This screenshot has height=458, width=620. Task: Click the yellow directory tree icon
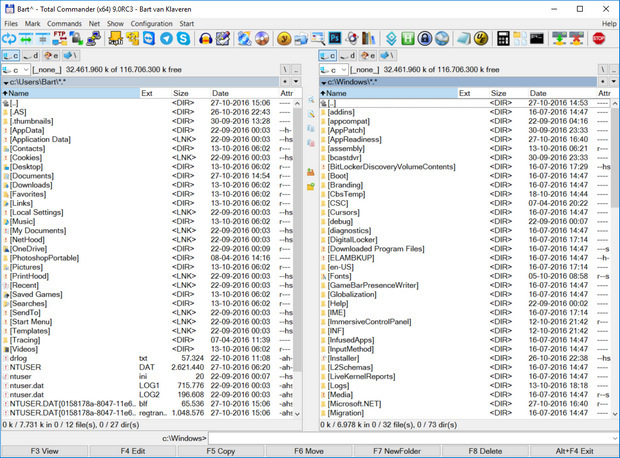click(132, 39)
